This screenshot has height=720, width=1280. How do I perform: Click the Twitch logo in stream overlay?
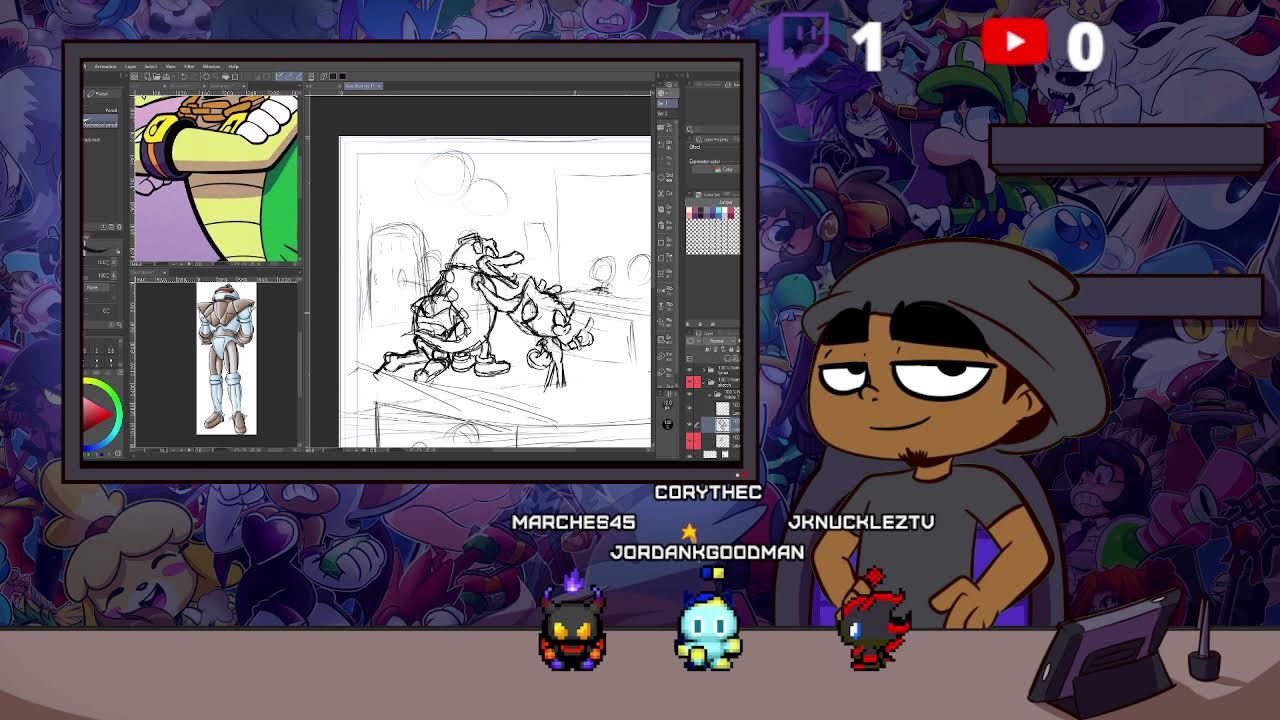[799, 42]
